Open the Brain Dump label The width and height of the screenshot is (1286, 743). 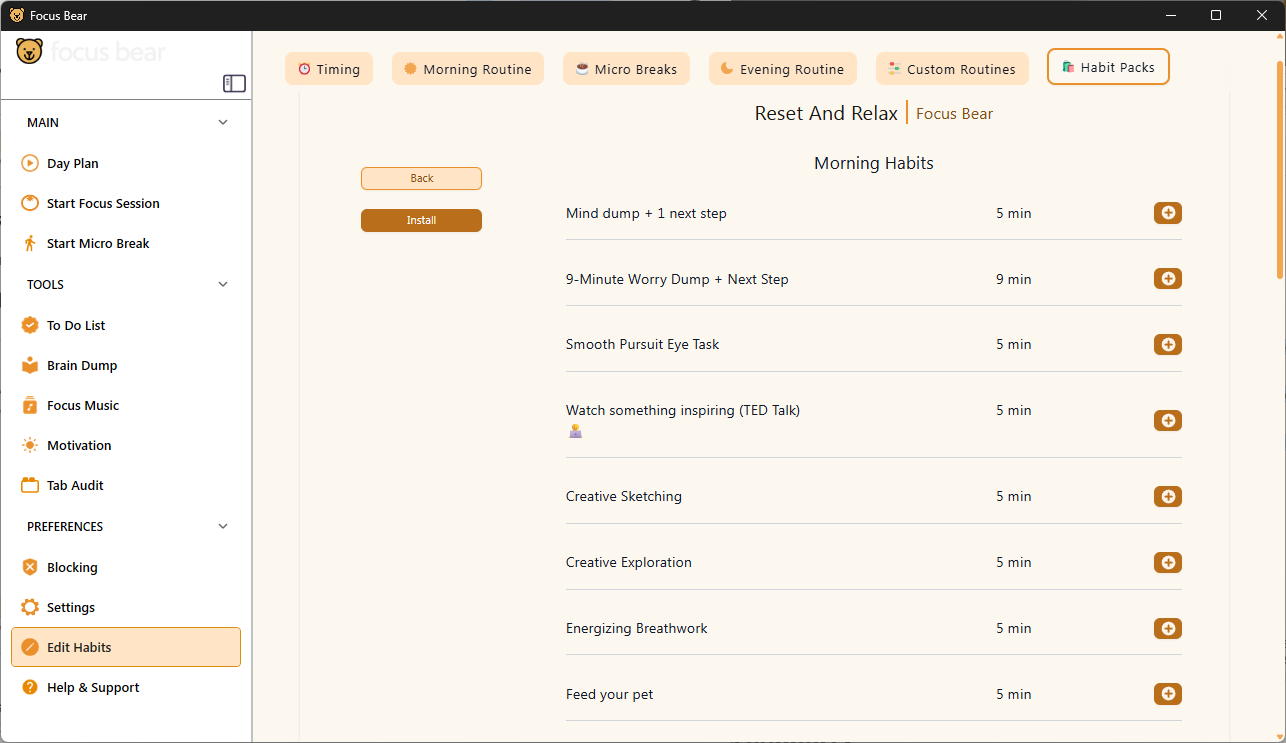click(82, 365)
